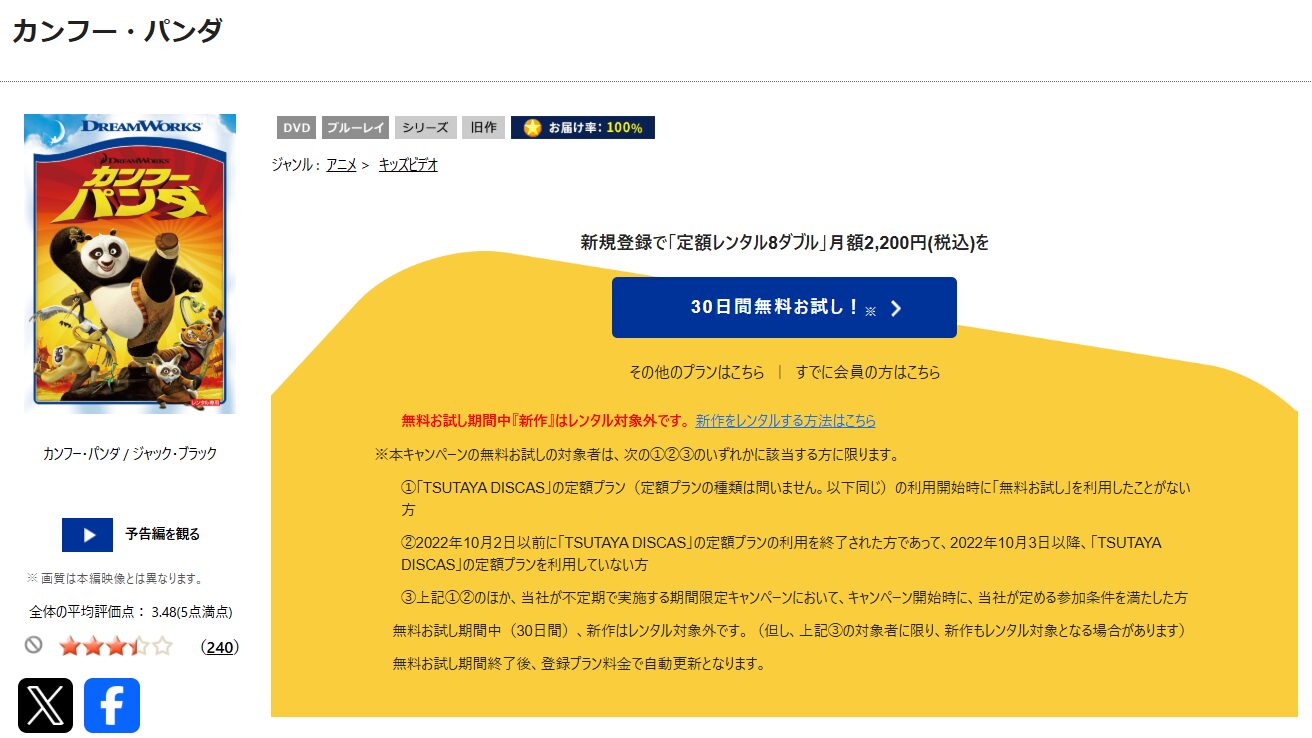This screenshot has width=1312, height=738.
Task: Share the page on X (Twitter)
Action: [46, 705]
